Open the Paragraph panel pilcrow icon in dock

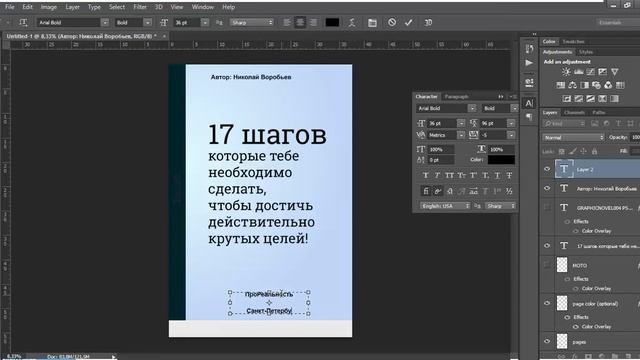coord(529,117)
